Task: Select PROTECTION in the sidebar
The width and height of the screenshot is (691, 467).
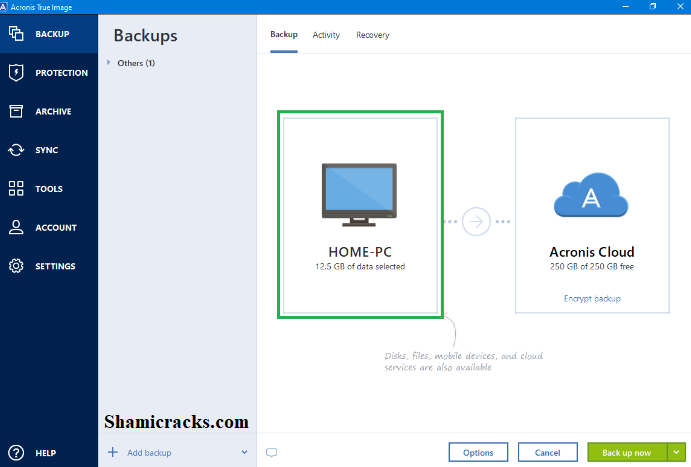Action: click(x=62, y=73)
